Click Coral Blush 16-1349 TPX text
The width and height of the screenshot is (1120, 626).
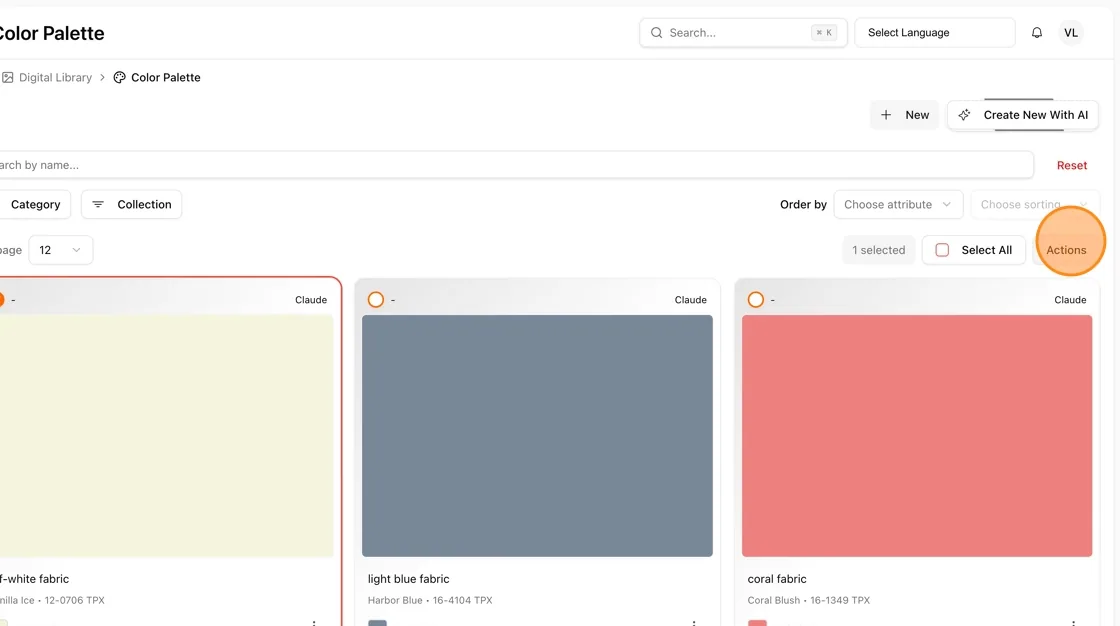(809, 600)
